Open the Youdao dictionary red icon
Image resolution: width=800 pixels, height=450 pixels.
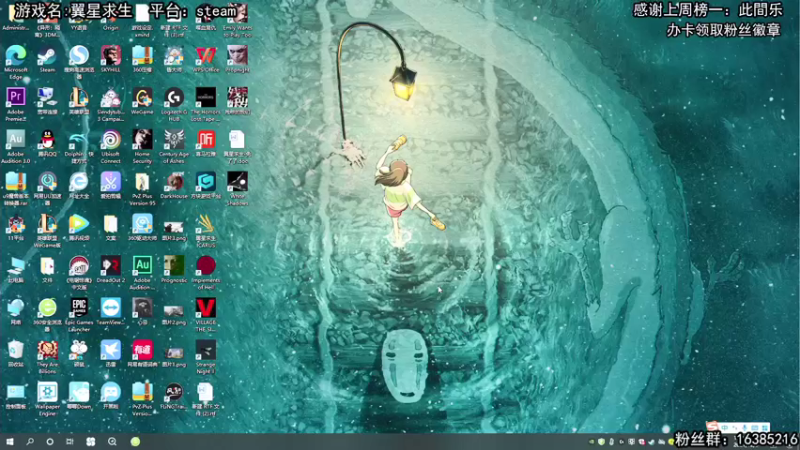[142, 350]
